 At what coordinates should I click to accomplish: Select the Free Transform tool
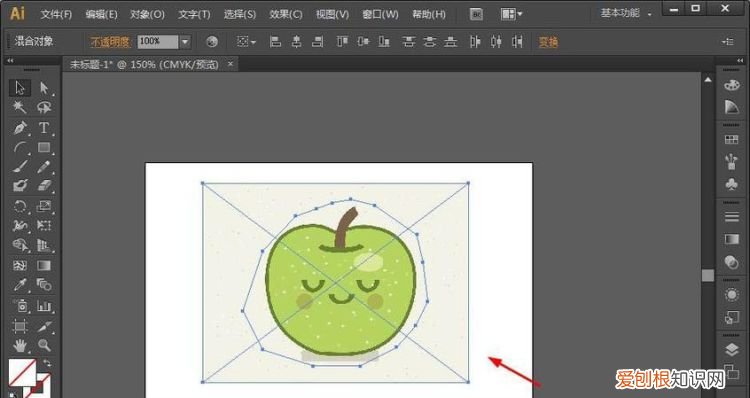(x=44, y=225)
